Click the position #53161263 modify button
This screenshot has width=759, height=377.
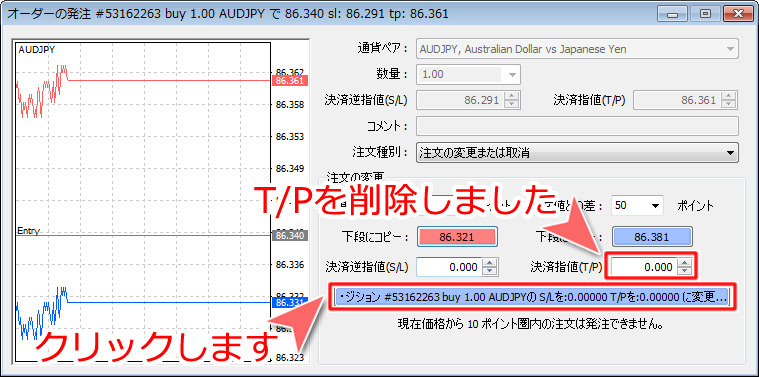pyautogui.click(x=532, y=298)
